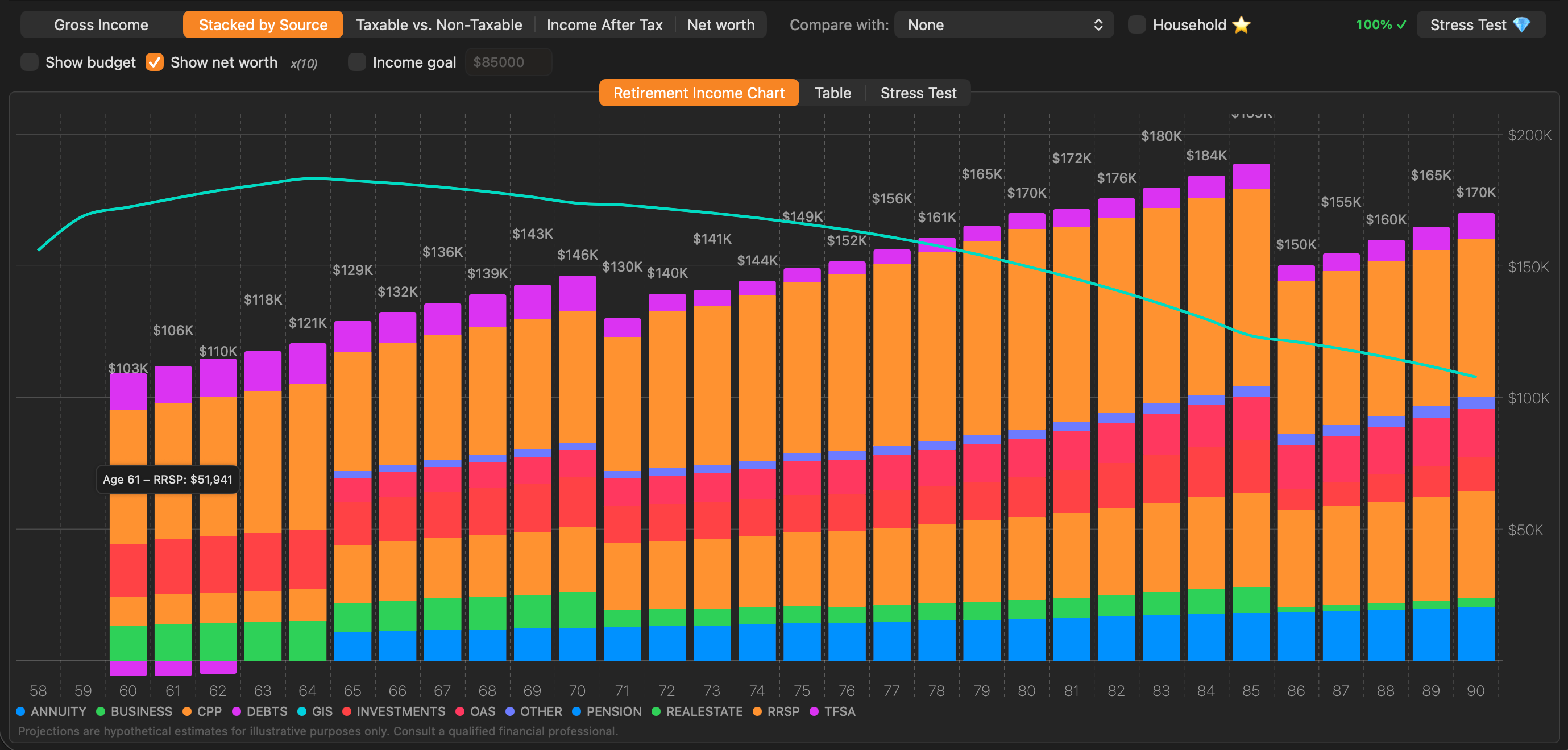Open the Stress Test tab below the toolbar
The width and height of the screenshot is (1568, 750).
[x=918, y=93]
